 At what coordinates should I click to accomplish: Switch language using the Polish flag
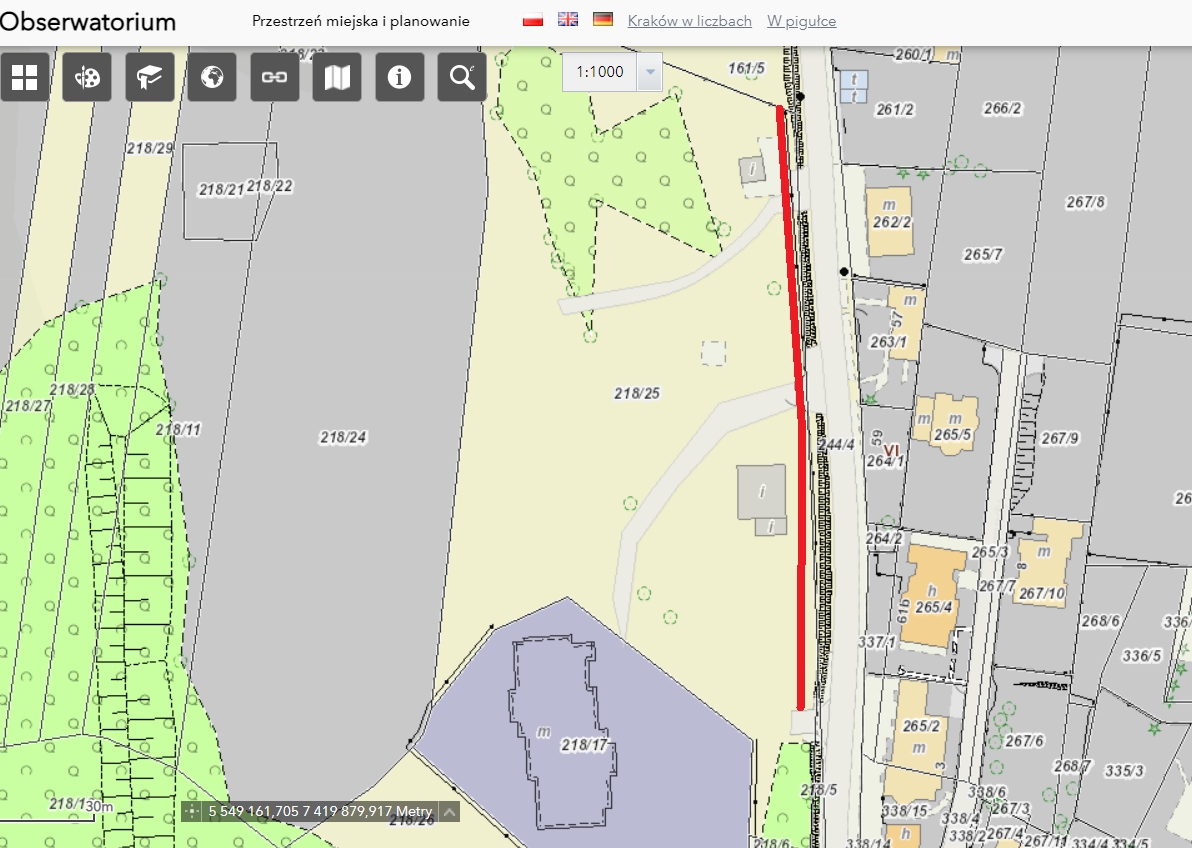[x=533, y=20]
